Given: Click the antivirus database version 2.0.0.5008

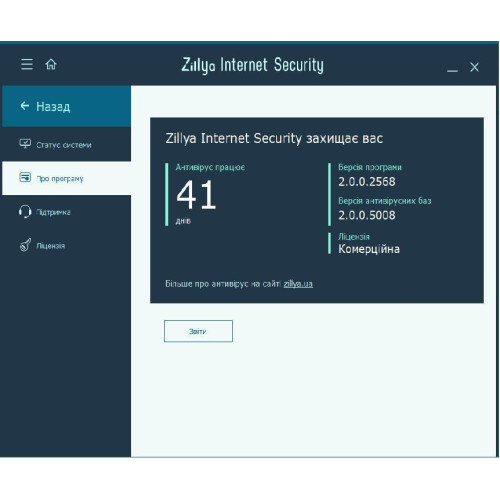Looking at the screenshot, I should [x=367, y=215].
